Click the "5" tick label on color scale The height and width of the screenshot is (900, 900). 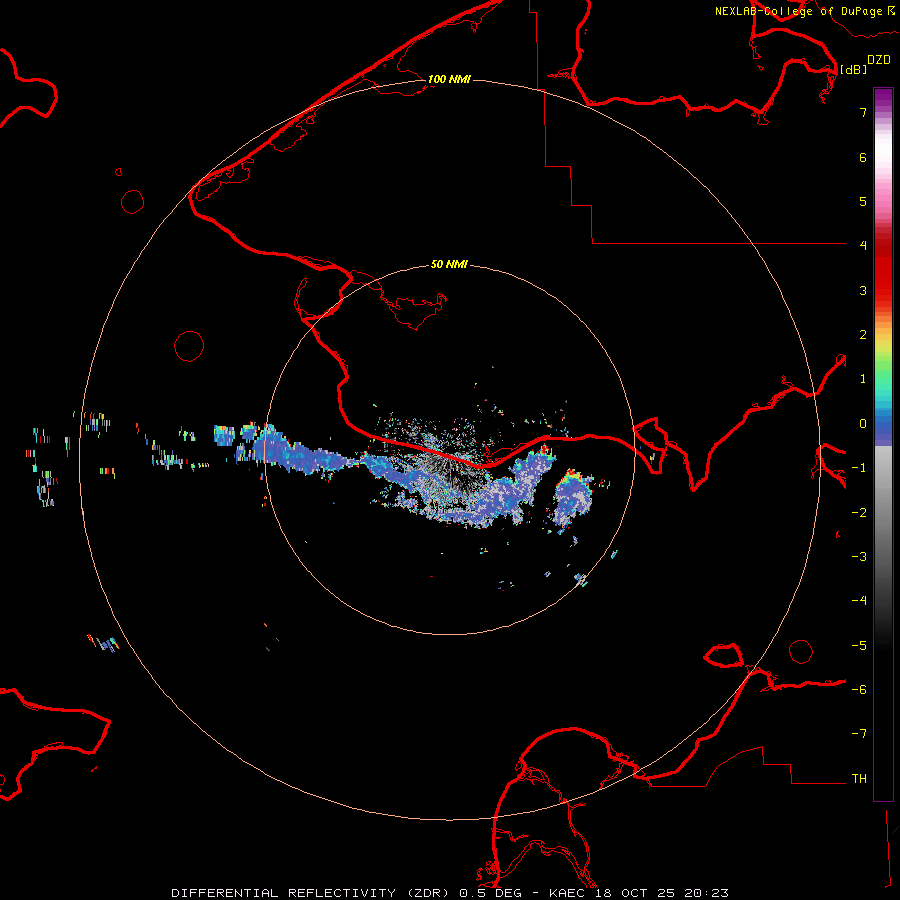(863, 201)
